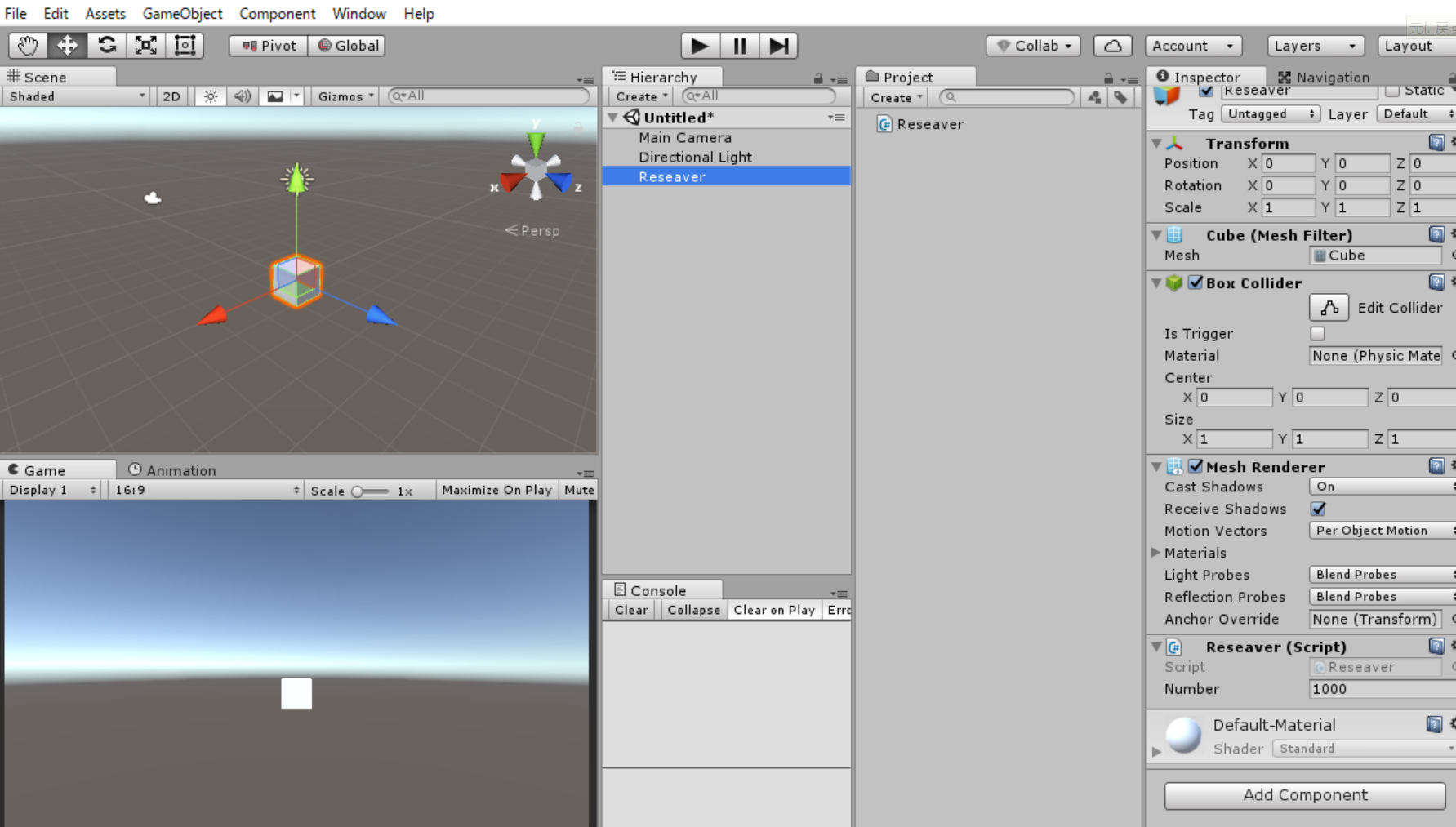Open the Tag Untagged dropdown

tap(1270, 114)
